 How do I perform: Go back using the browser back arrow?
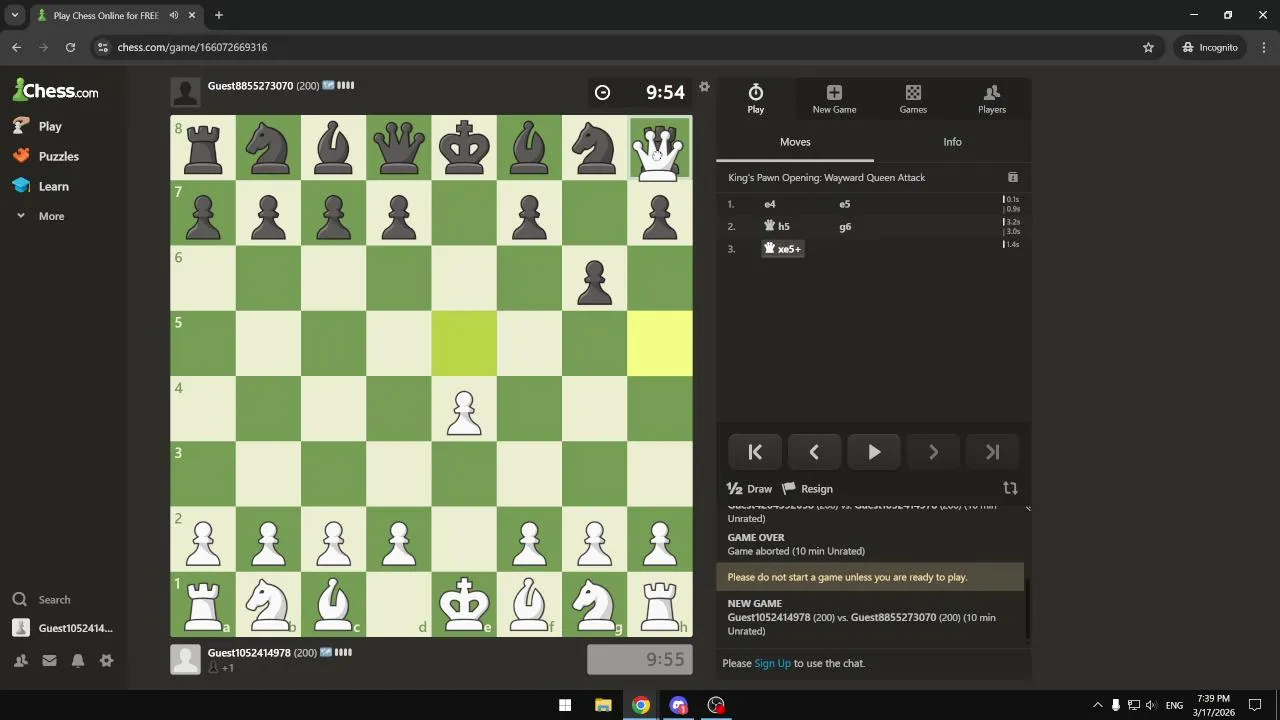pos(16,47)
